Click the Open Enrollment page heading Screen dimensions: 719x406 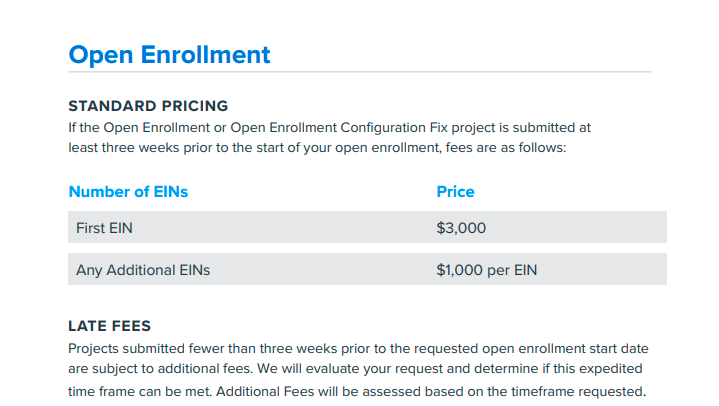[169, 54]
